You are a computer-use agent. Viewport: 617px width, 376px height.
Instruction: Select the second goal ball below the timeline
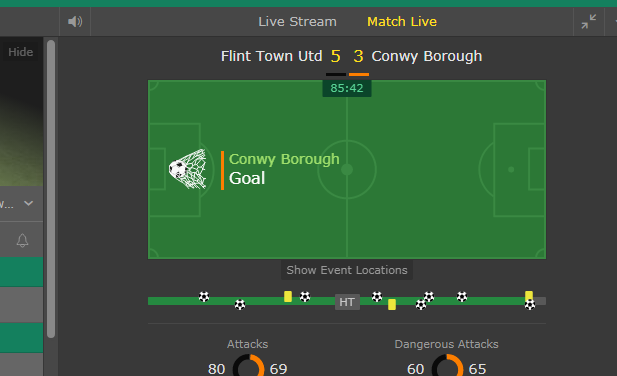click(240, 304)
